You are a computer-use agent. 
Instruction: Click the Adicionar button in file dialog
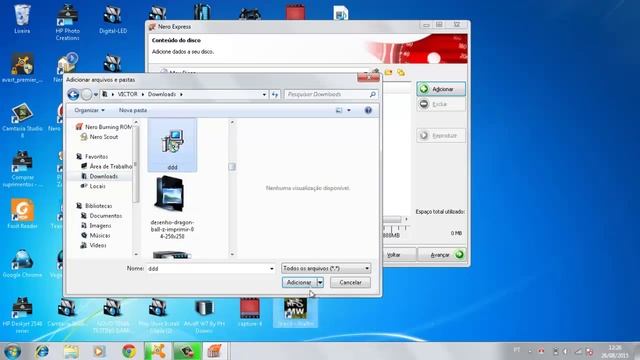click(299, 282)
